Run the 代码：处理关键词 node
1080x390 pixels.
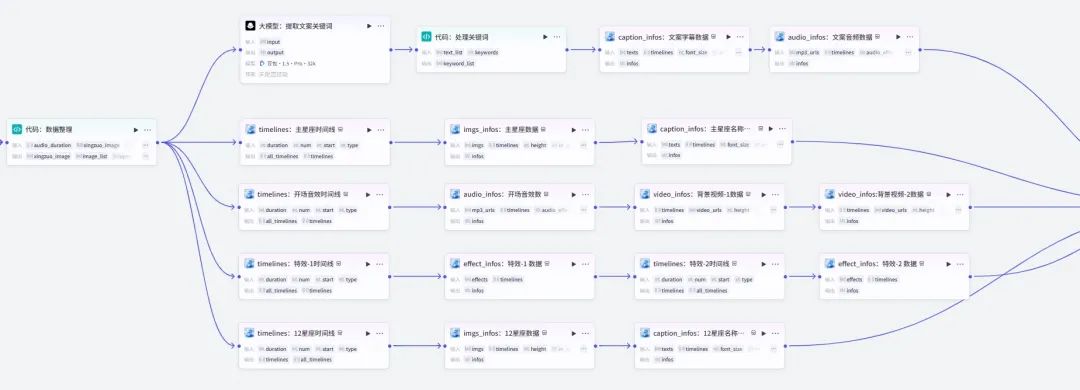(x=546, y=37)
